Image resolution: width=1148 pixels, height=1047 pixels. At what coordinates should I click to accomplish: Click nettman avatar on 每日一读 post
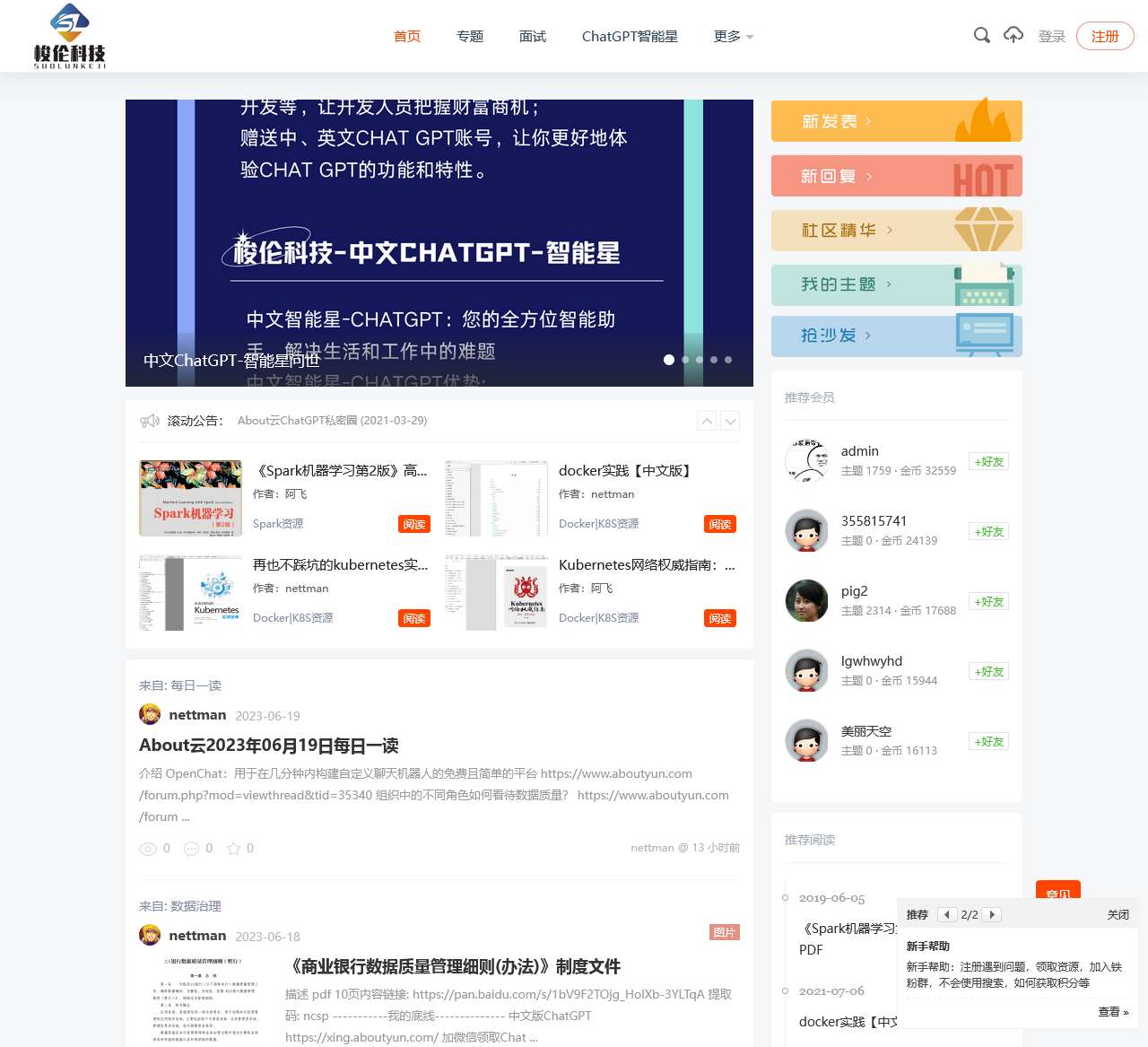click(150, 714)
